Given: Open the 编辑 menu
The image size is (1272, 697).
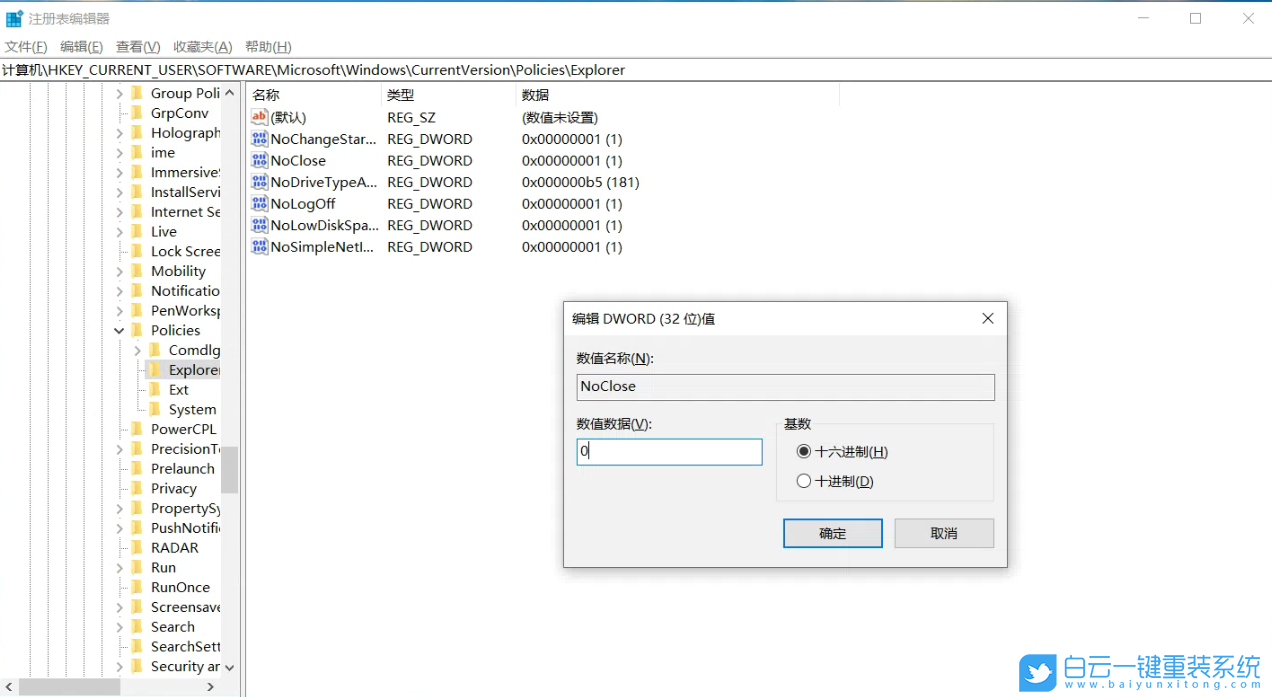Looking at the screenshot, I should [81, 46].
